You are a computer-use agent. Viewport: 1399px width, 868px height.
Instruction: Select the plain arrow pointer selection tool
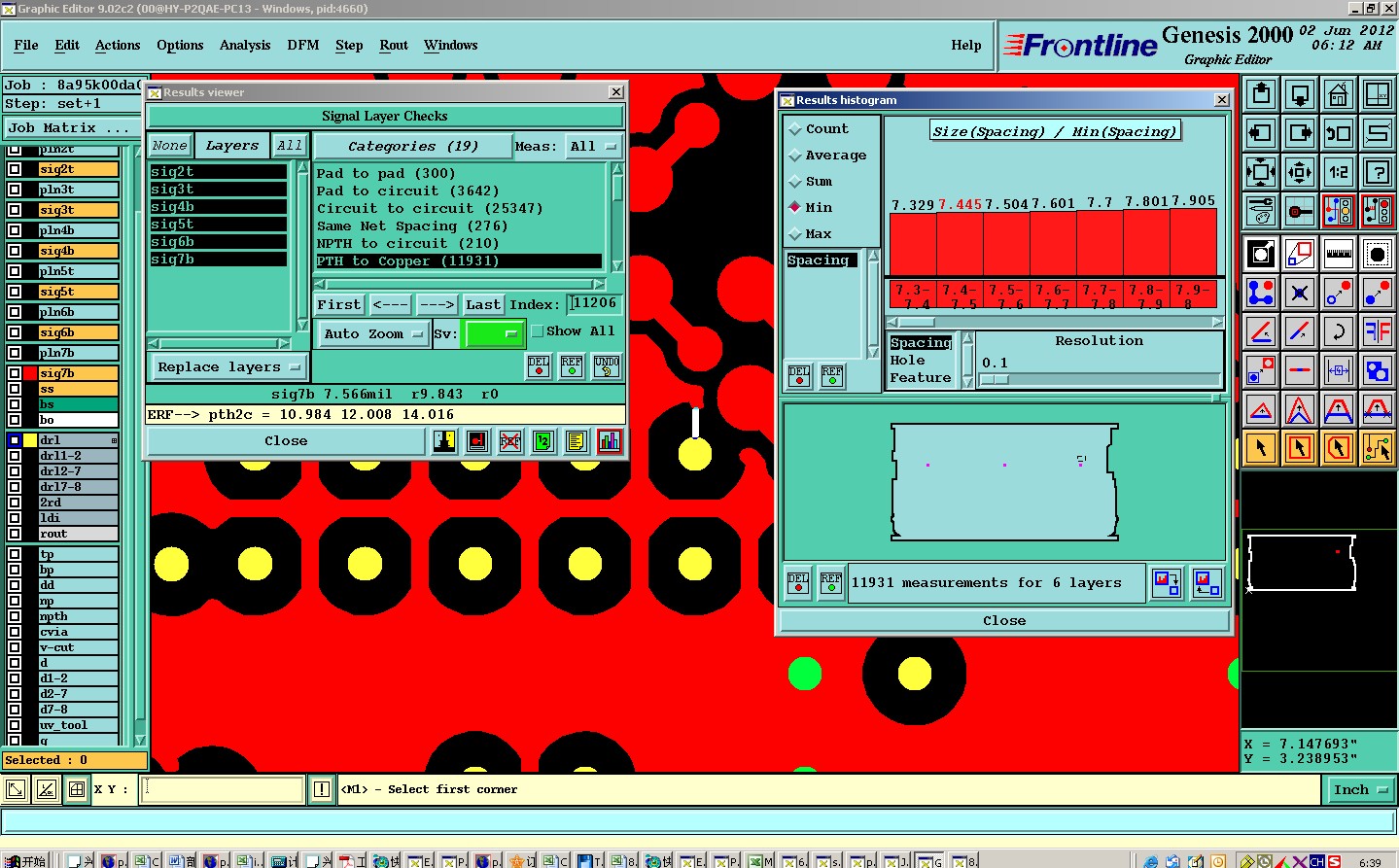tap(1261, 448)
